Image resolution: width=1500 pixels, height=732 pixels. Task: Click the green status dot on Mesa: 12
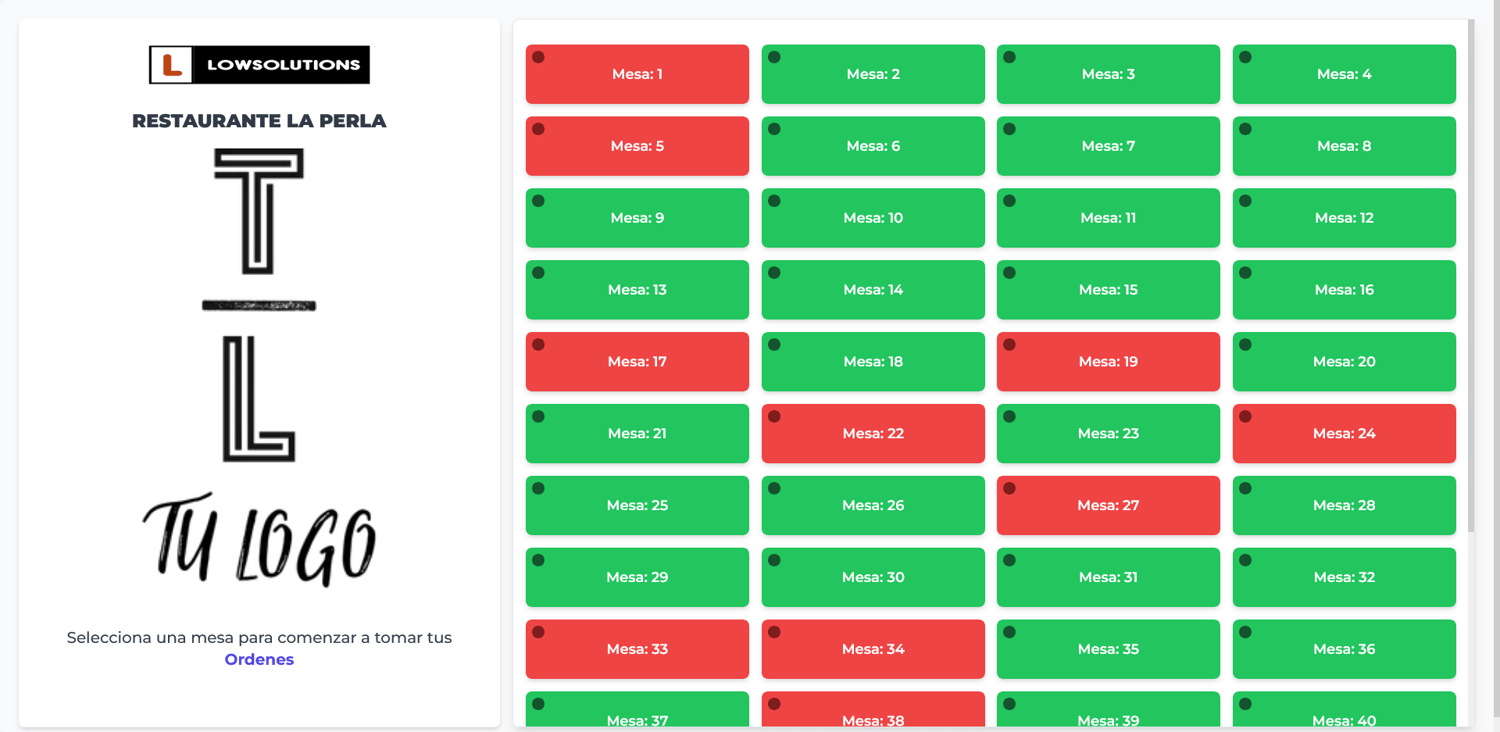coord(1245,201)
